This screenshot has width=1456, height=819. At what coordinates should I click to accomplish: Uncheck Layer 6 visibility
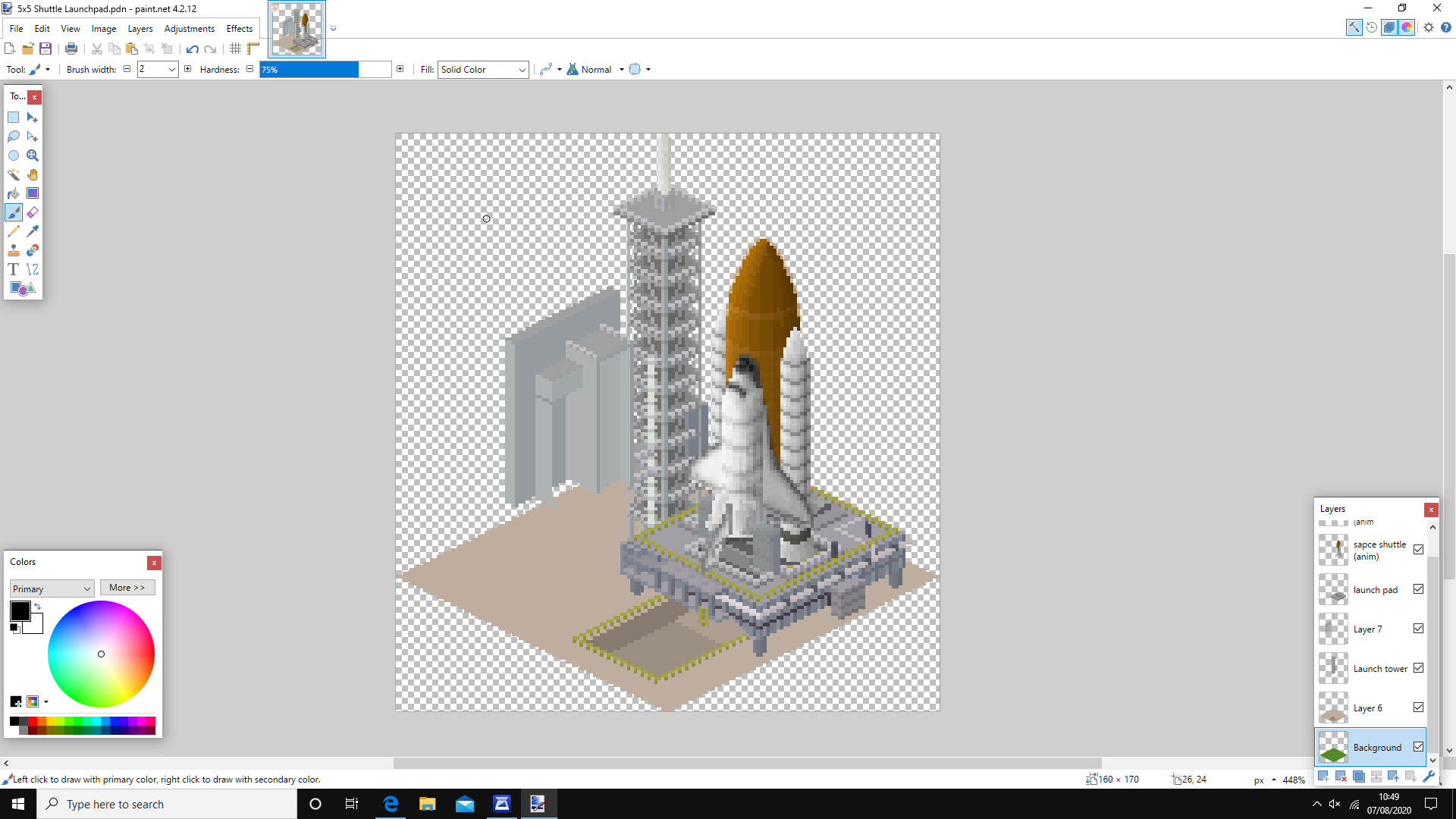(x=1418, y=707)
